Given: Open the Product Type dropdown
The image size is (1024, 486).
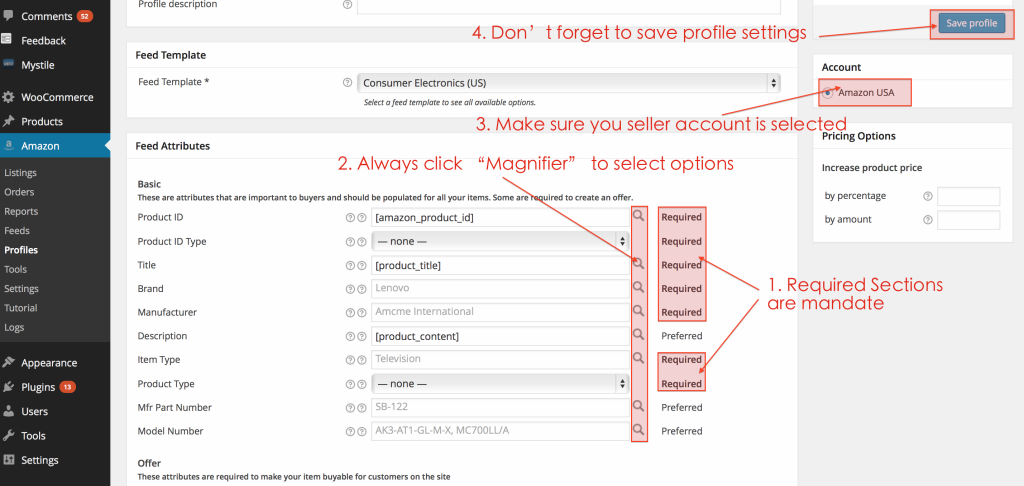Looking at the screenshot, I should [x=499, y=384].
